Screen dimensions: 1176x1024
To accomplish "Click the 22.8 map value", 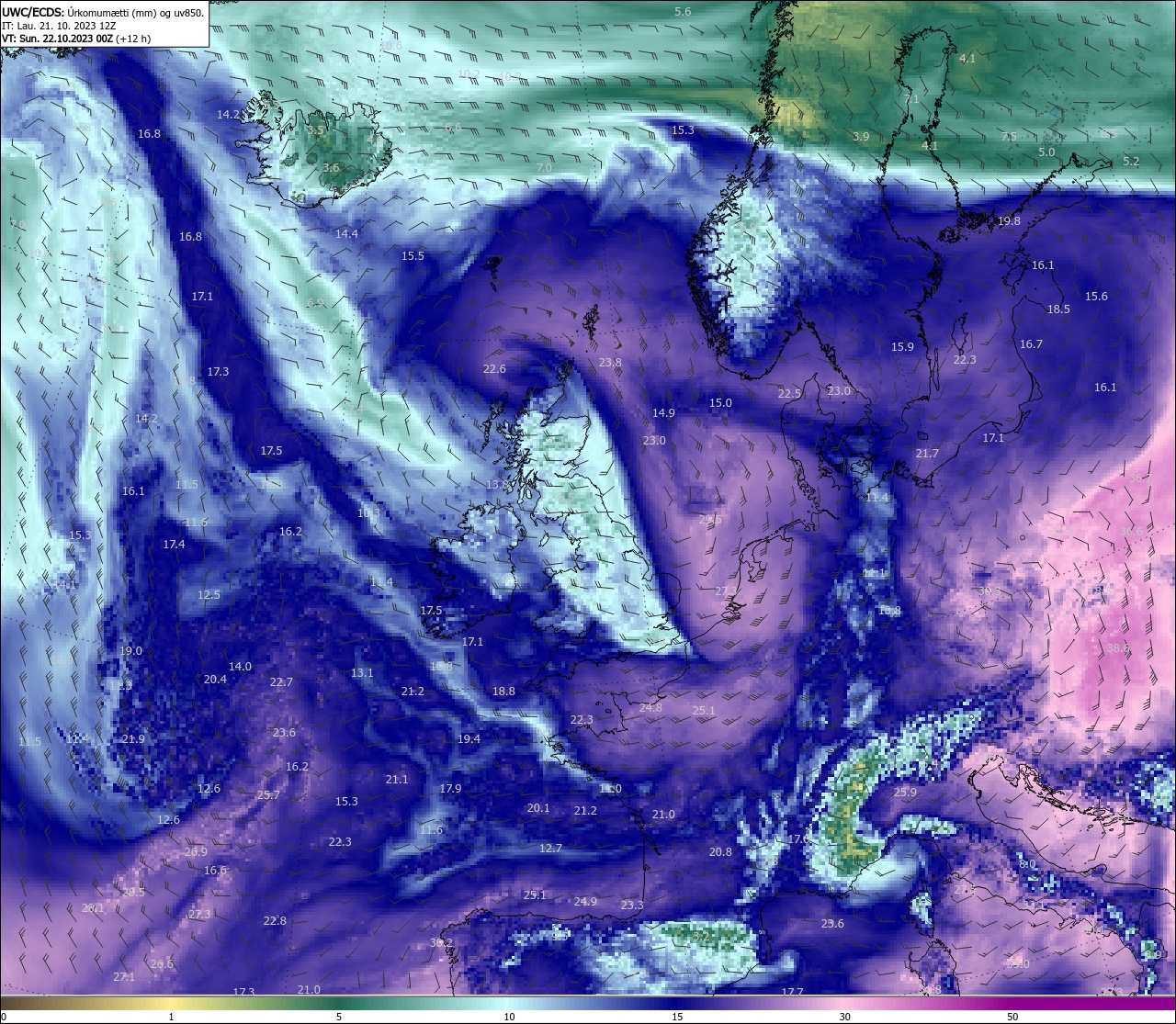I will 275,921.
